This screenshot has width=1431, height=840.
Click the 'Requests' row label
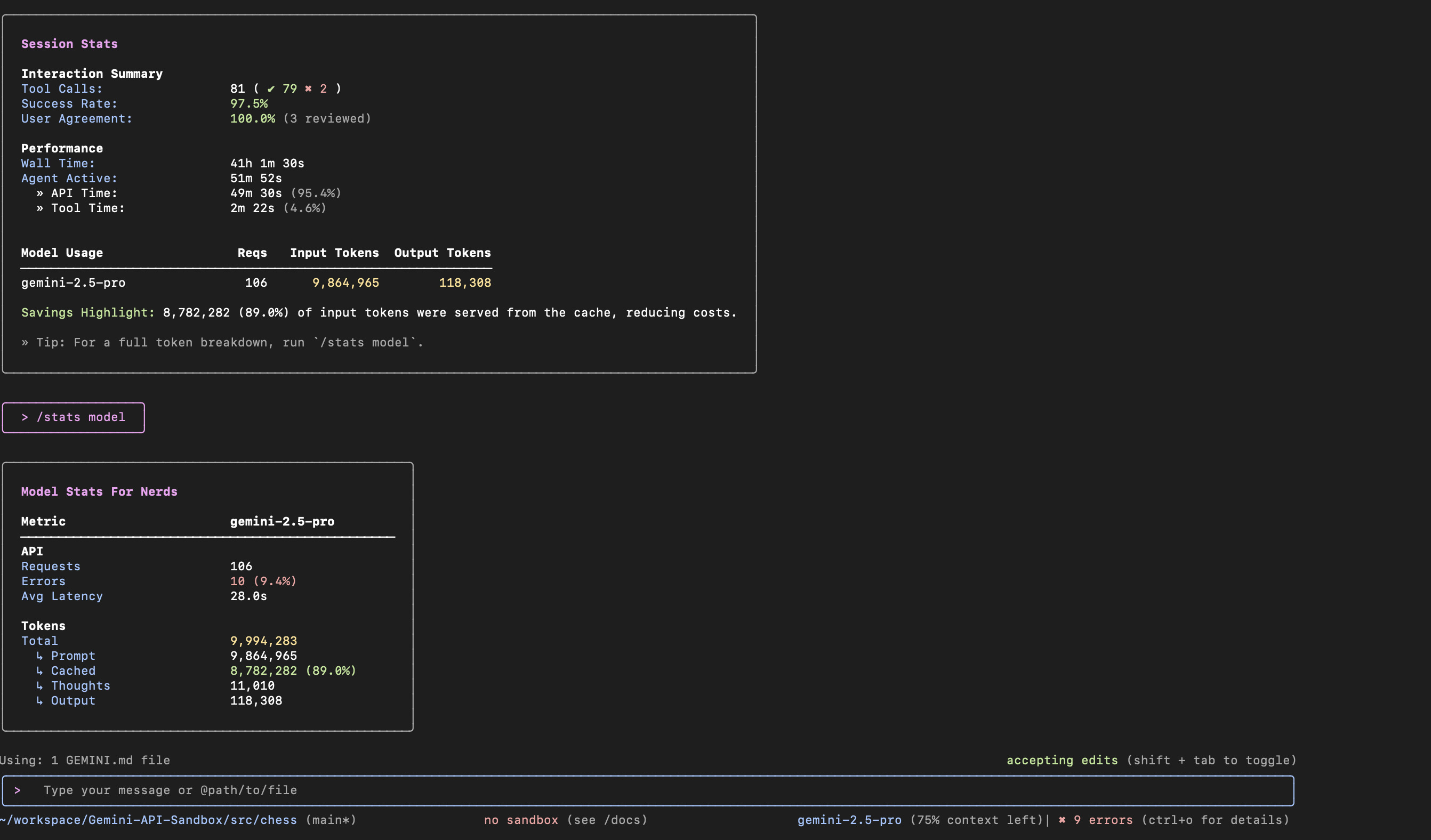51,567
